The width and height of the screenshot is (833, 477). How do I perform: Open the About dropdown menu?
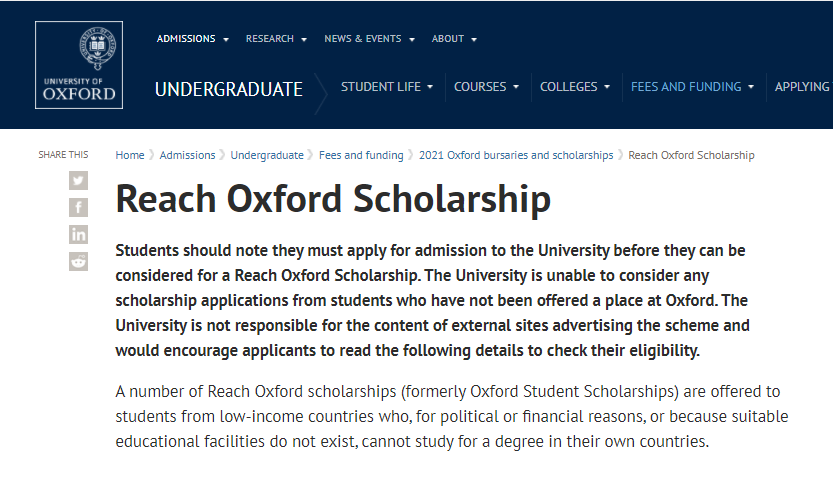click(x=454, y=39)
